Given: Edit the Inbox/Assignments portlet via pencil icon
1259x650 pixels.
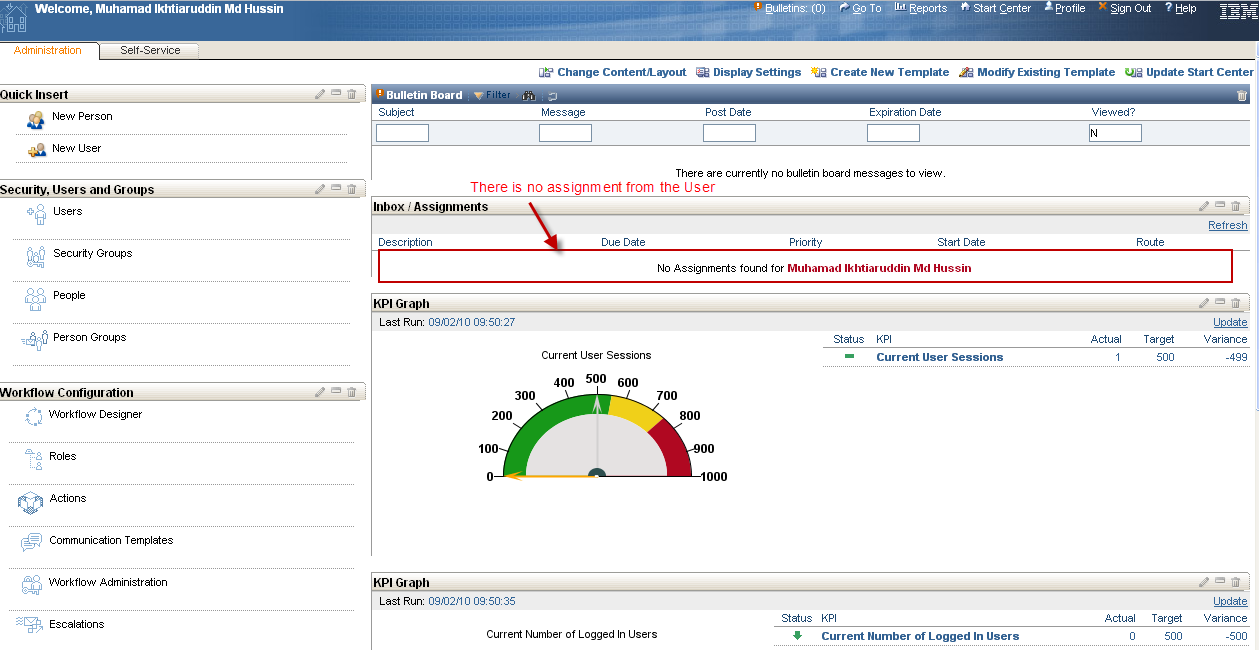Looking at the screenshot, I should click(1204, 205).
